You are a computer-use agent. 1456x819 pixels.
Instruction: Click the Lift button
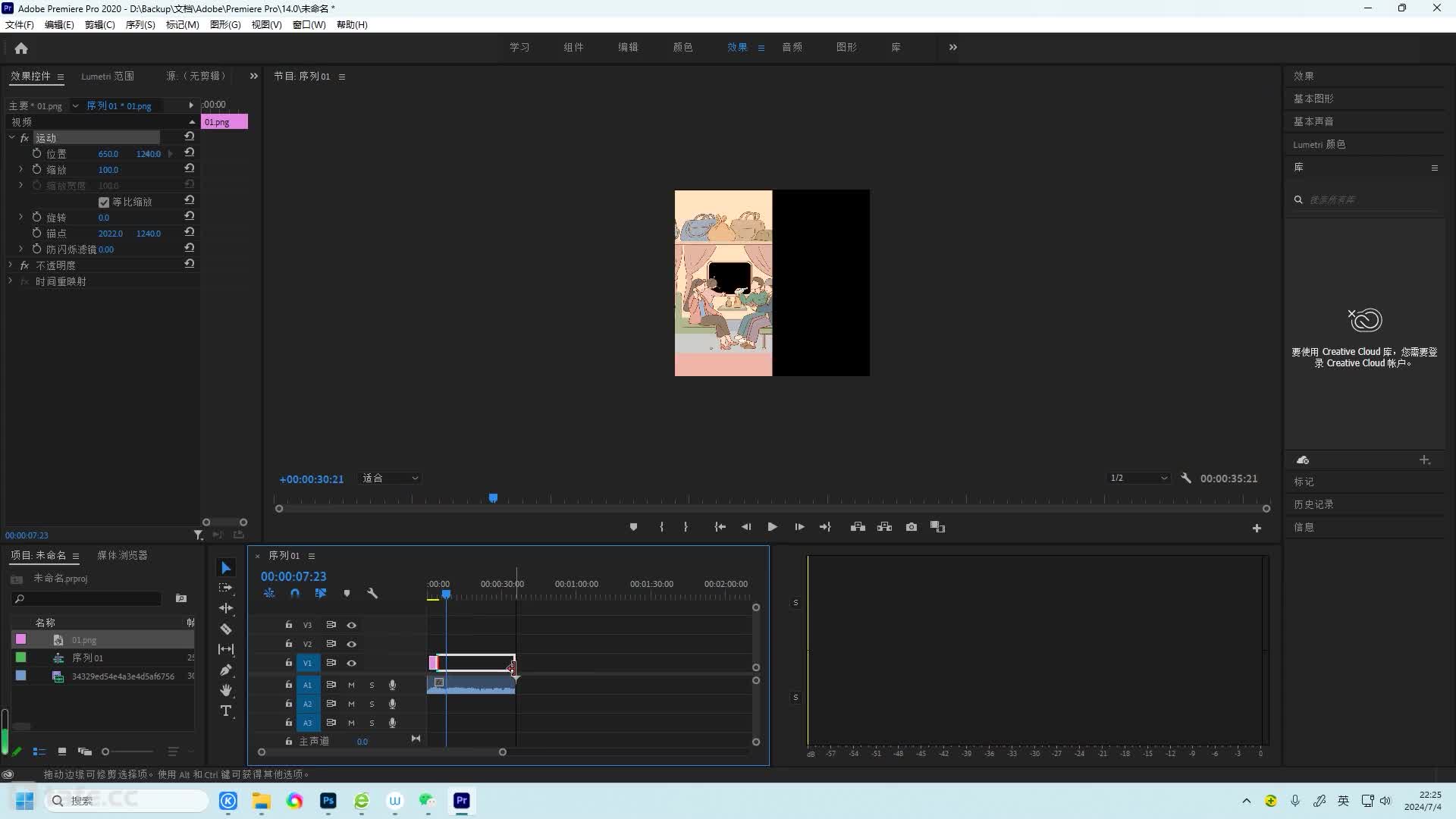pyautogui.click(x=858, y=527)
